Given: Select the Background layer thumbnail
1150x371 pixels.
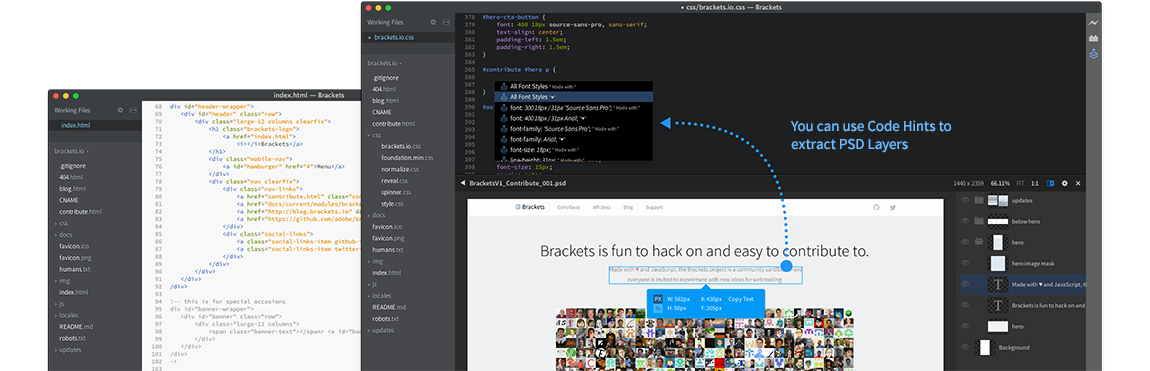Looking at the screenshot, I should click(x=985, y=347).
